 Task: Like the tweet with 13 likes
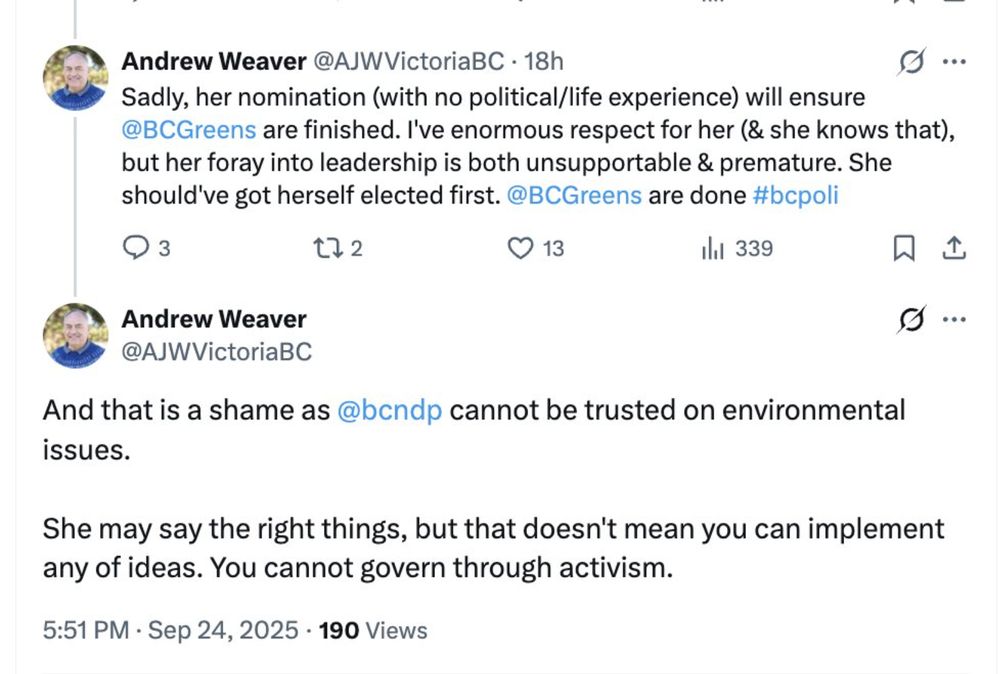pyautogui.click(x=521, y=248)
